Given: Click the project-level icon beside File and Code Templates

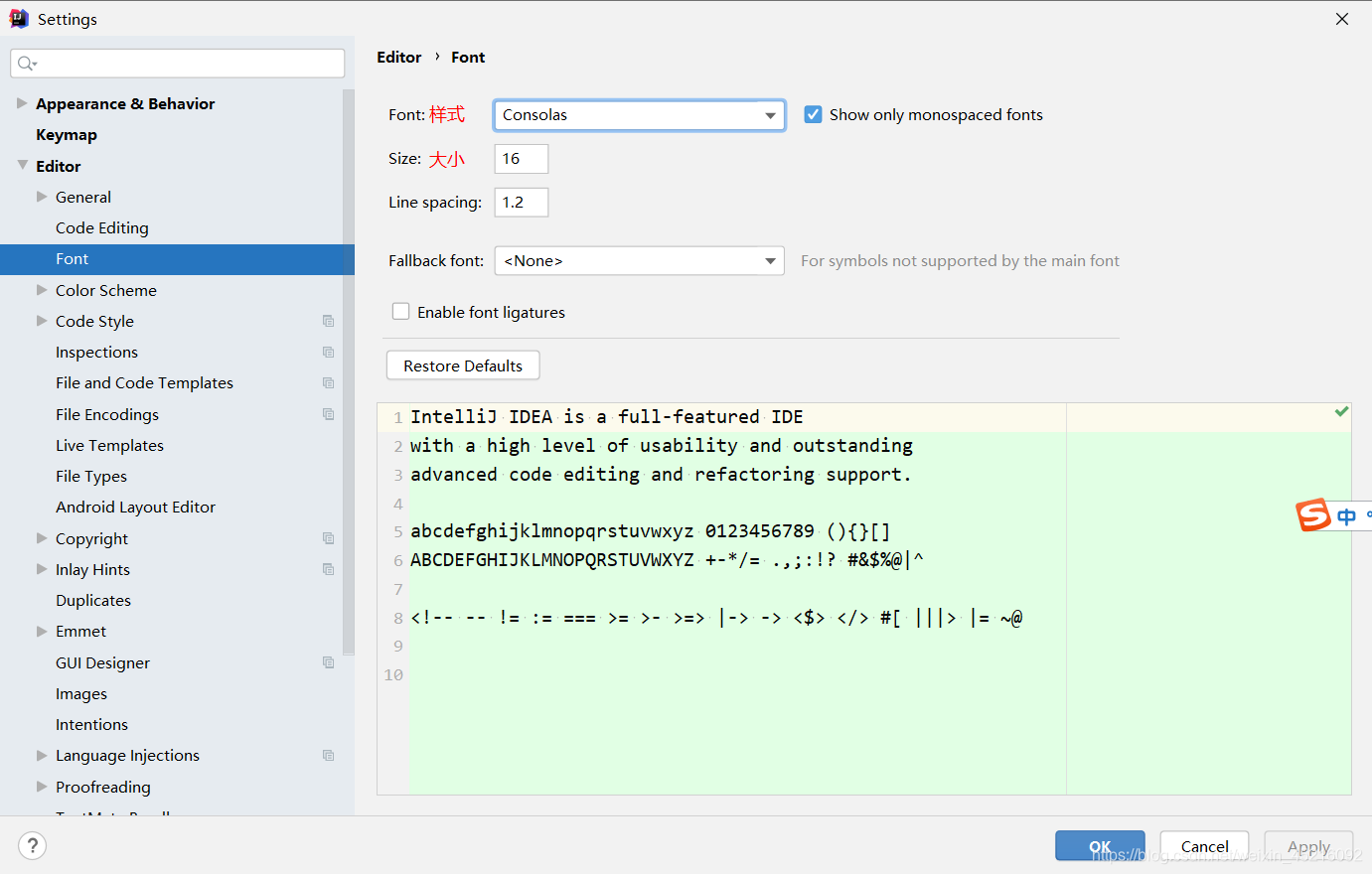Looking at the screenshot, I should (328, 382).
